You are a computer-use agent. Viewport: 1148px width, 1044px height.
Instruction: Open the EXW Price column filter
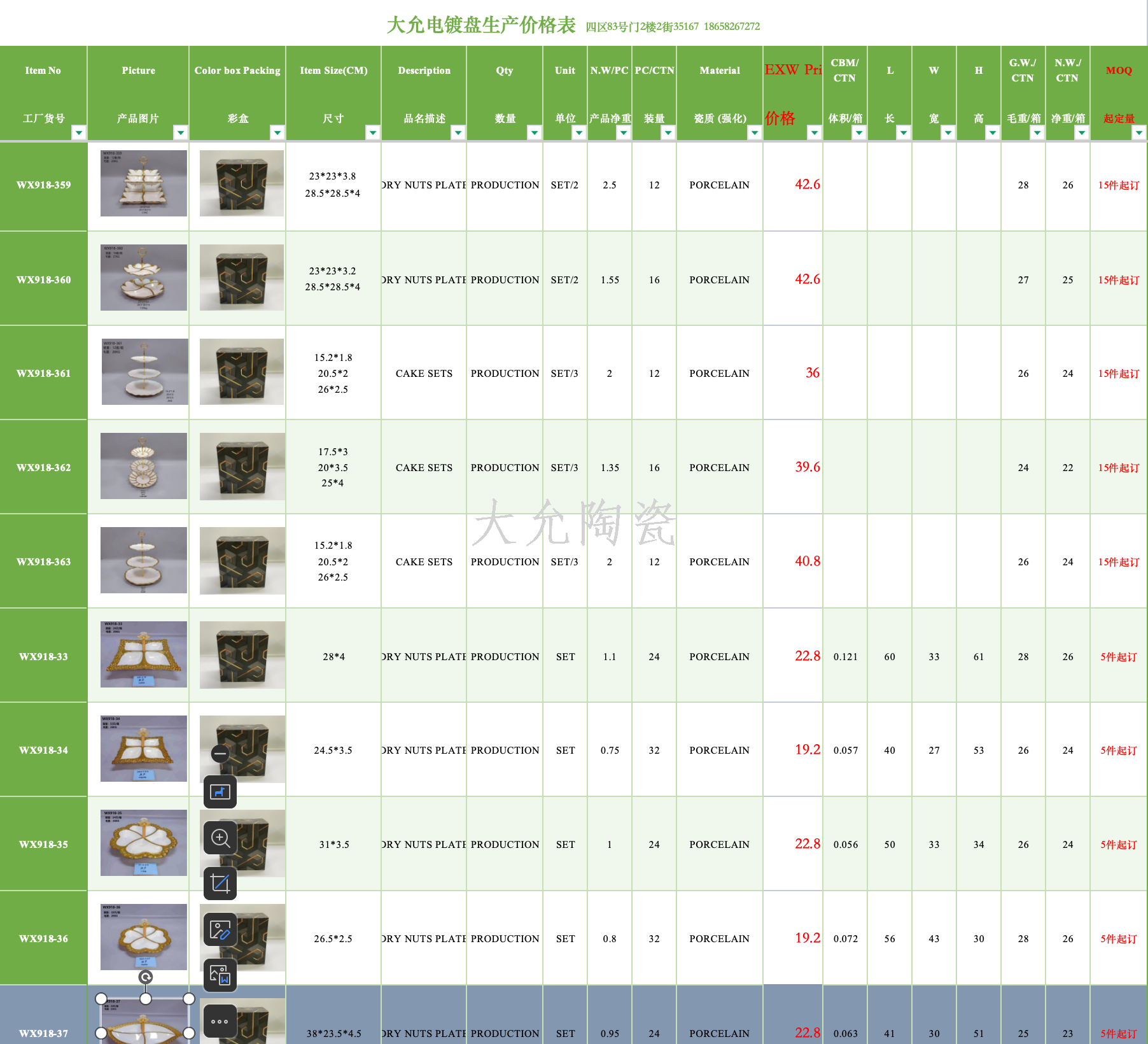[x=815, y=132]
